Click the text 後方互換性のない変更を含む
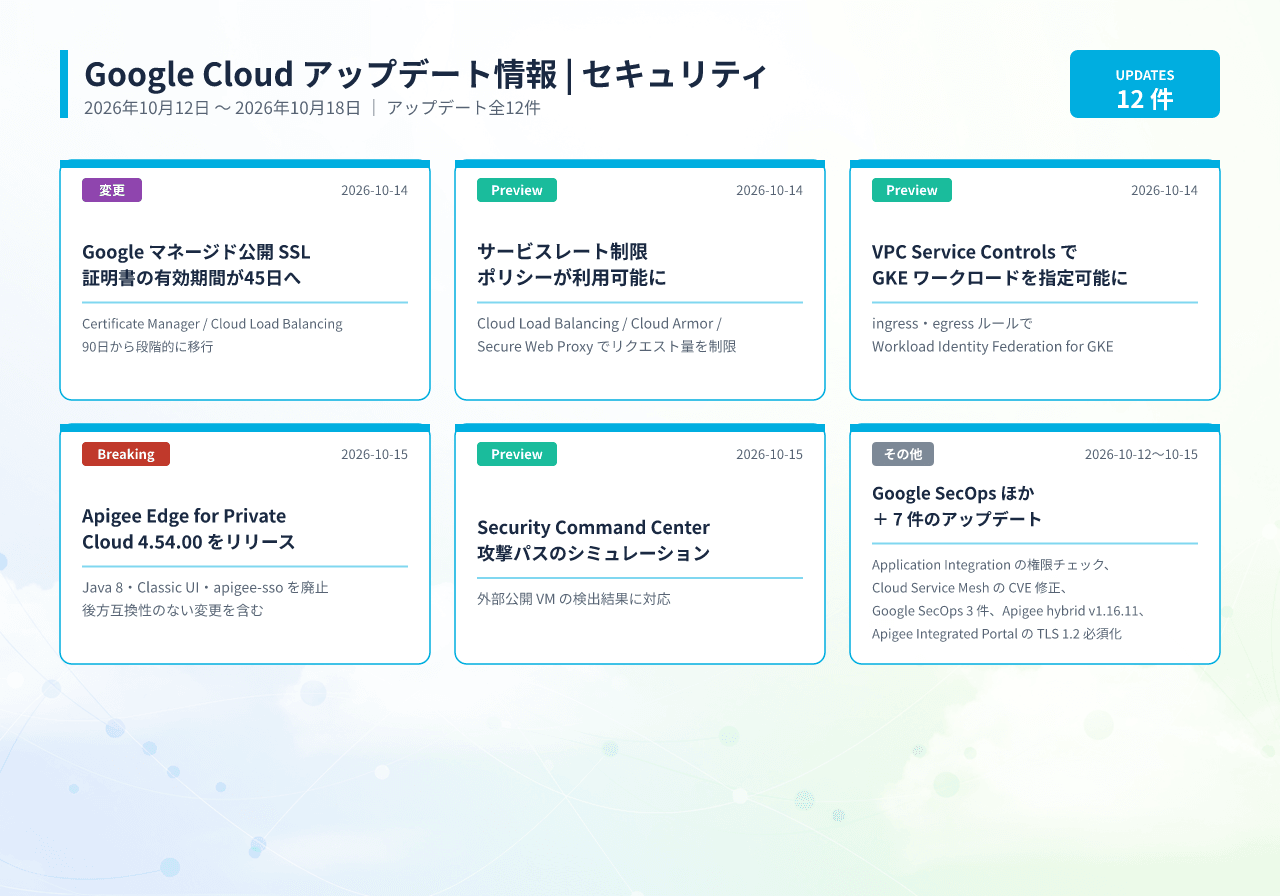Viewport: 1280px width, 896px height. (x=173, y=610)
